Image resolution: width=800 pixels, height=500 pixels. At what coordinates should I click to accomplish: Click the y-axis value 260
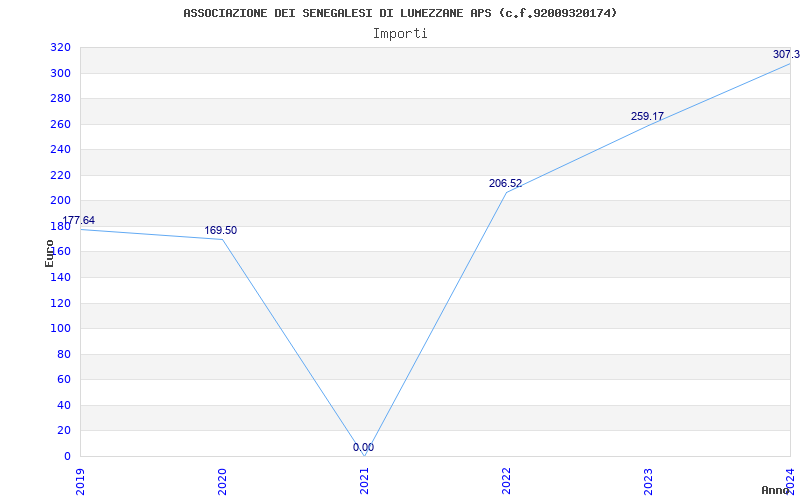(60, 124)
